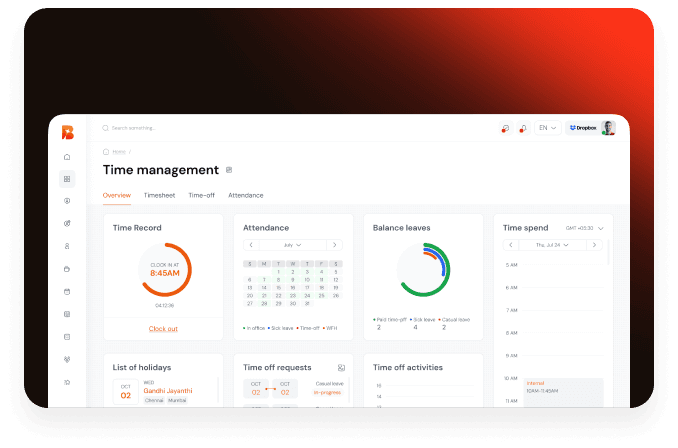Screen dimensions: 678x448
Task: Click the Home breadcrumb link
Action: [x=119, y=151]
